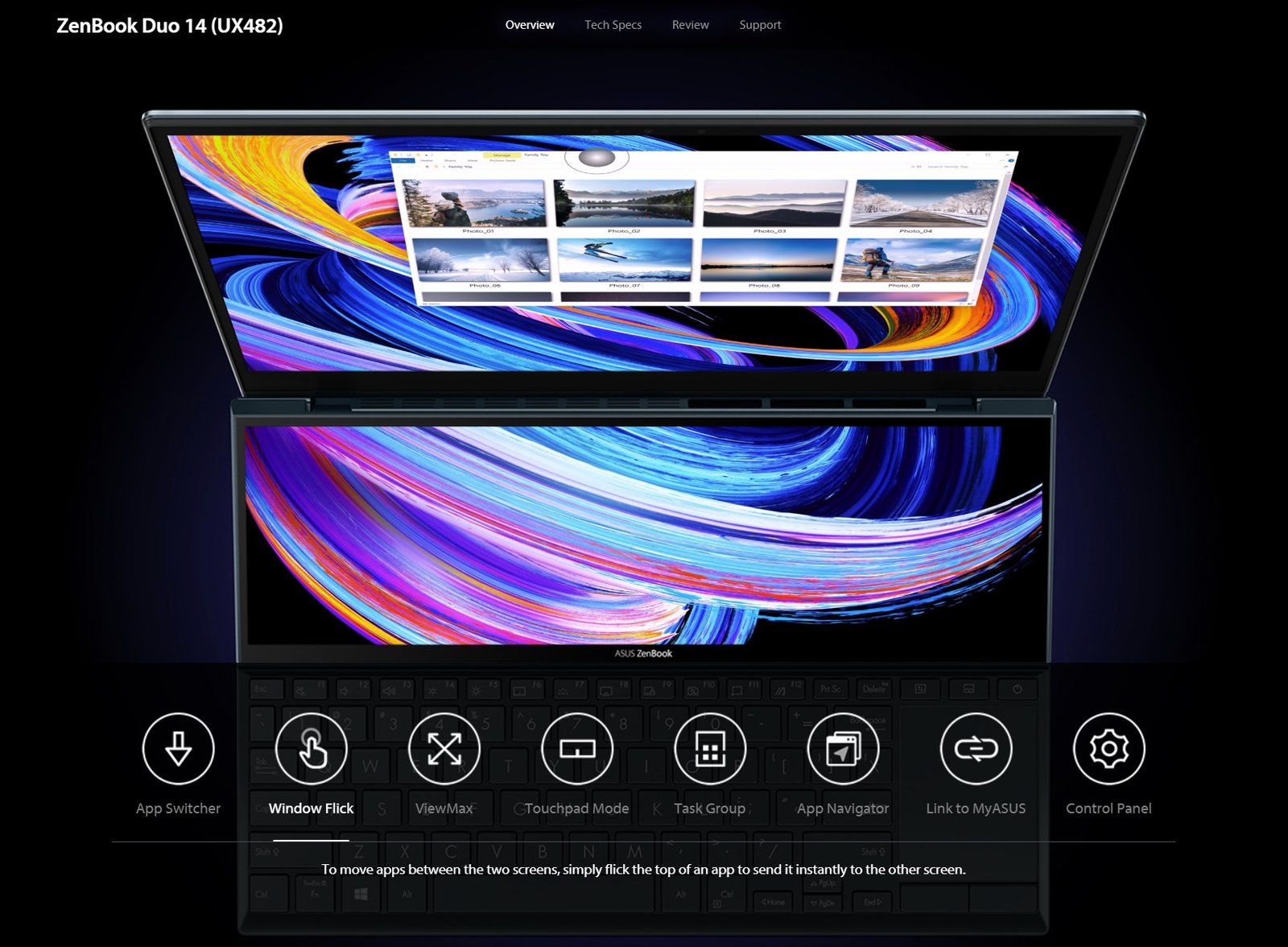Image resolution: width=1288 pixels, height=947 pixels.
Task: Click the ZenBook Duo 14 (UX482) title
Action: click(170, 26)
